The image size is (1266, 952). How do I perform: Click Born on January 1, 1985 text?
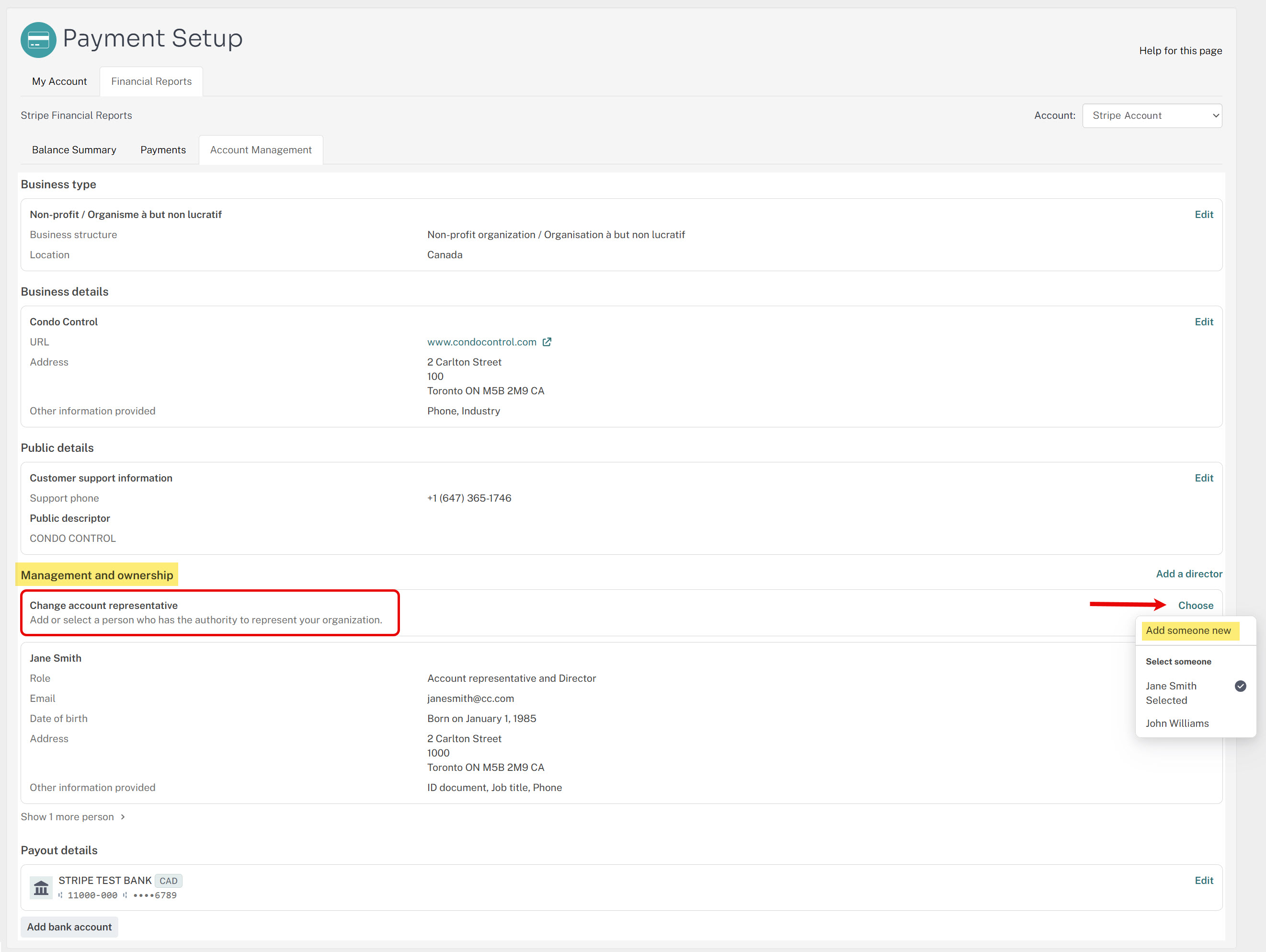[x=481, y=719]
